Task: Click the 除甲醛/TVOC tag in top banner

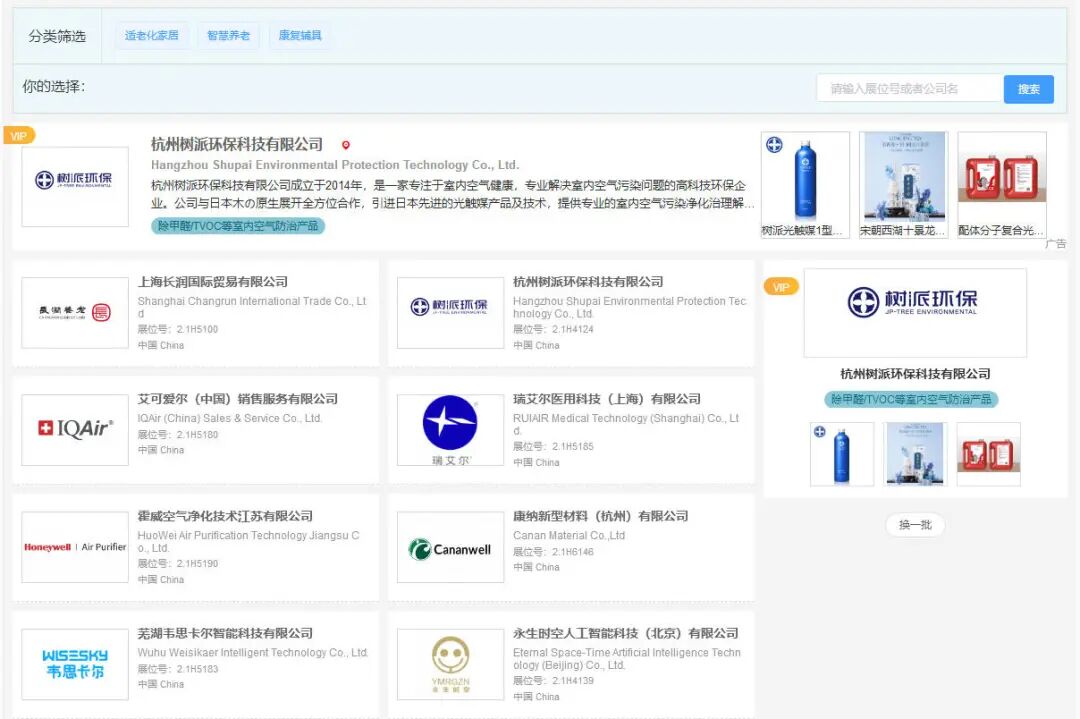Action: click(238, 226)
